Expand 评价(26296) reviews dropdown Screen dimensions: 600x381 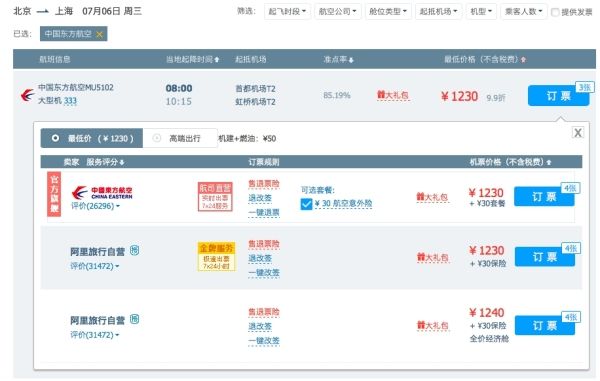point(95,206)
